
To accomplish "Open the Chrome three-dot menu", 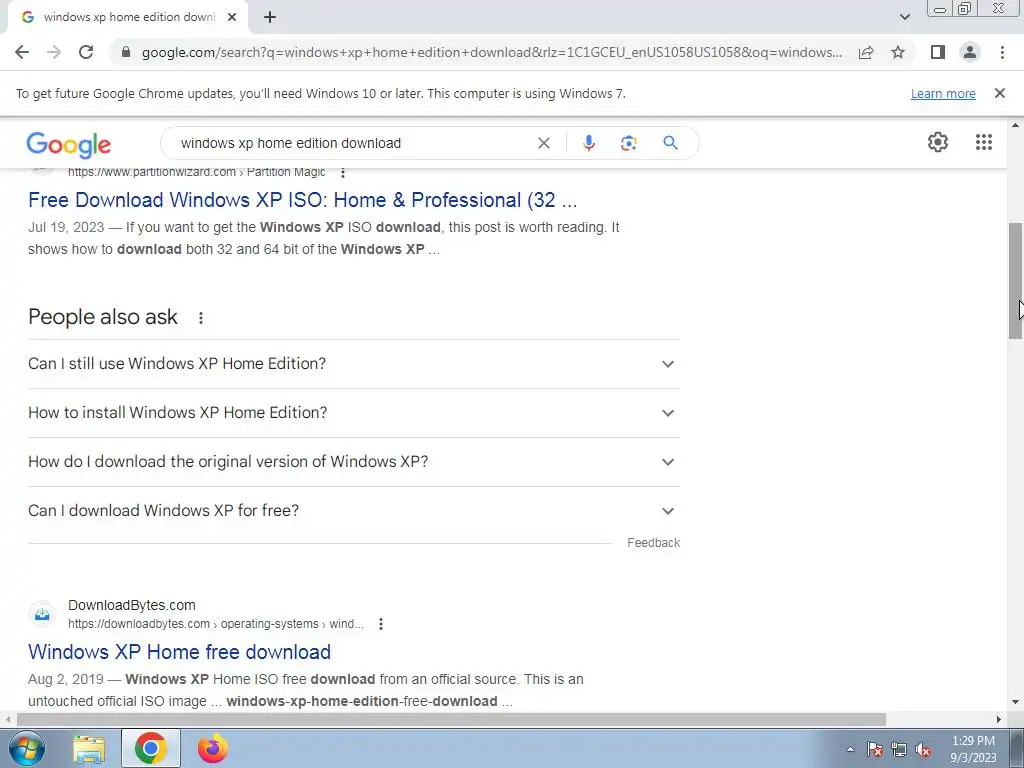I will 1002,52.
